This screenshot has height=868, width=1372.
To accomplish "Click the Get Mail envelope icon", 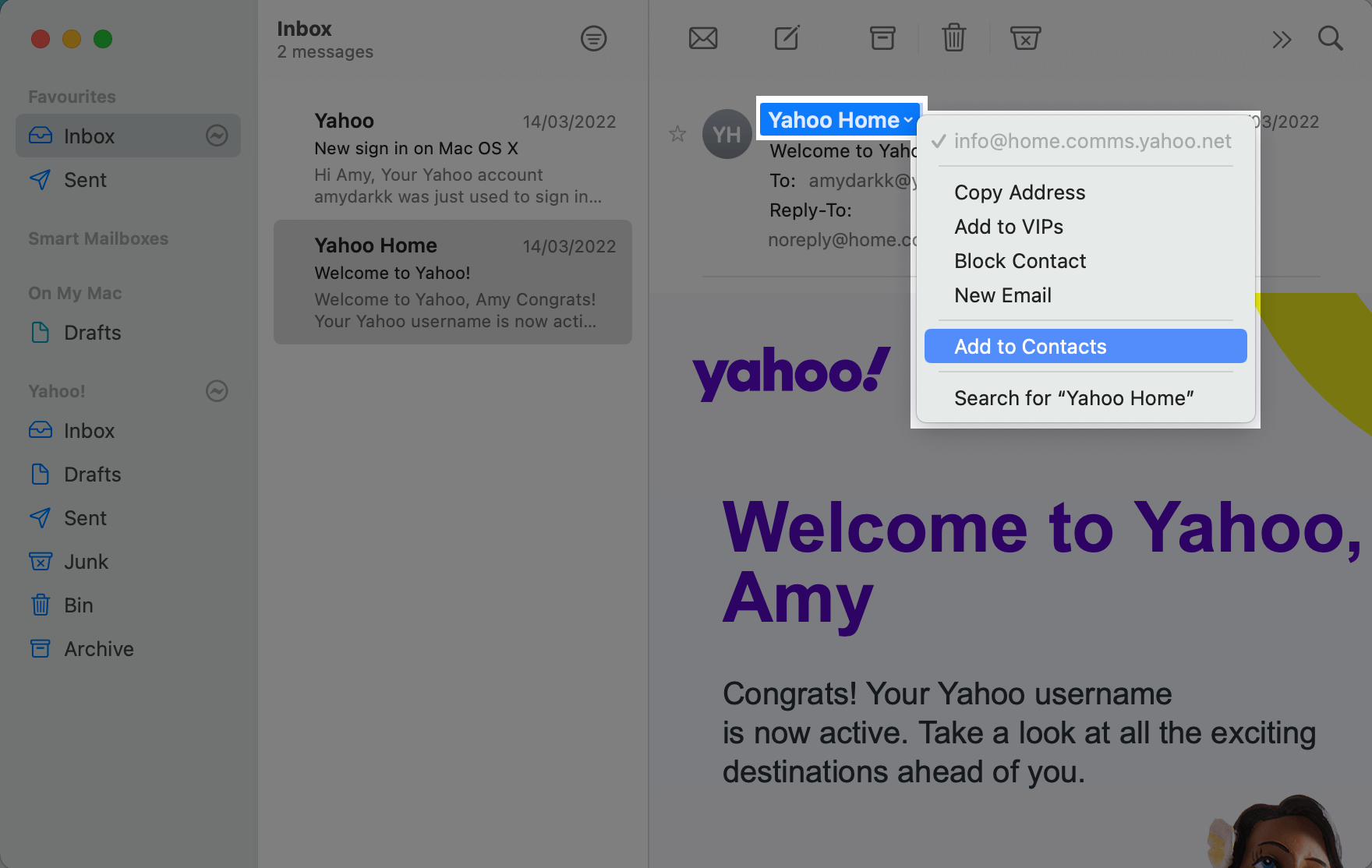I will [702, 38].
